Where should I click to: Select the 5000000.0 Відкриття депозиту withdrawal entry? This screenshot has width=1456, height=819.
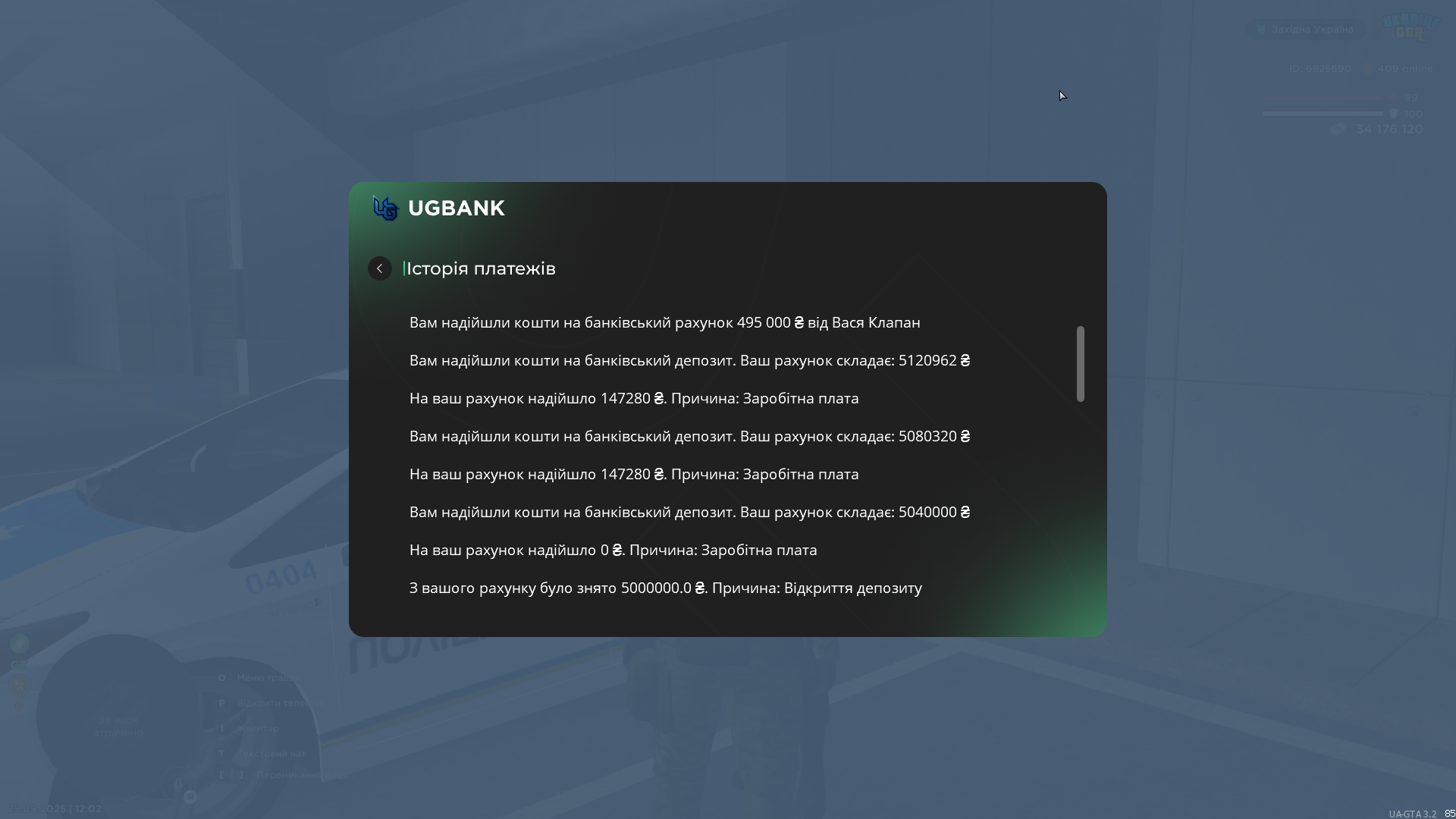[x=665, y=588]
